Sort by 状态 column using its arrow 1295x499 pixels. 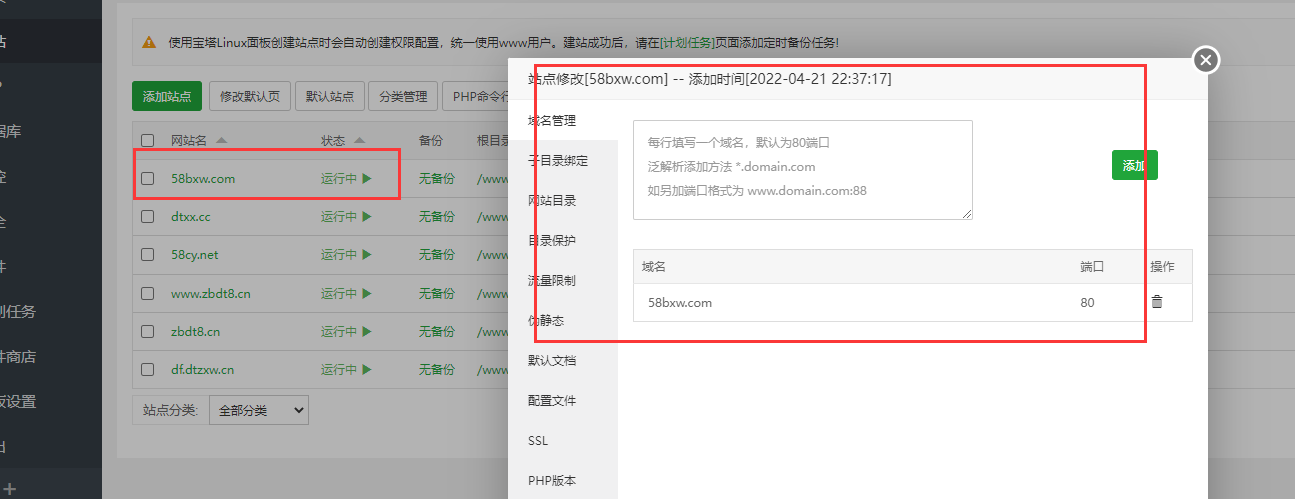pos(359,141)
